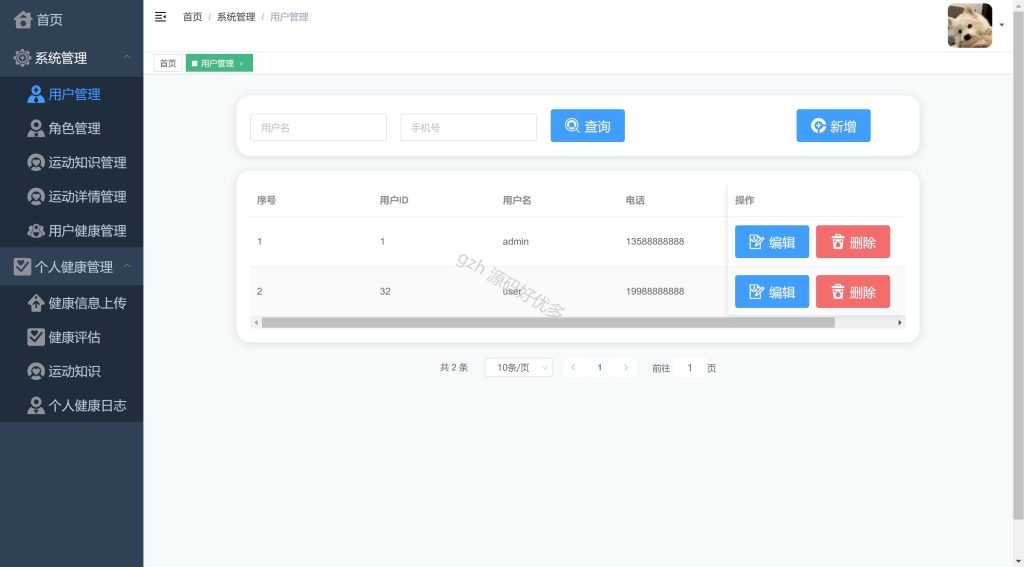Image resolution: width=1024 pixels, height=567 pixels.
Task: Click the table scrollbar right arrow
Action: point(900,323)
